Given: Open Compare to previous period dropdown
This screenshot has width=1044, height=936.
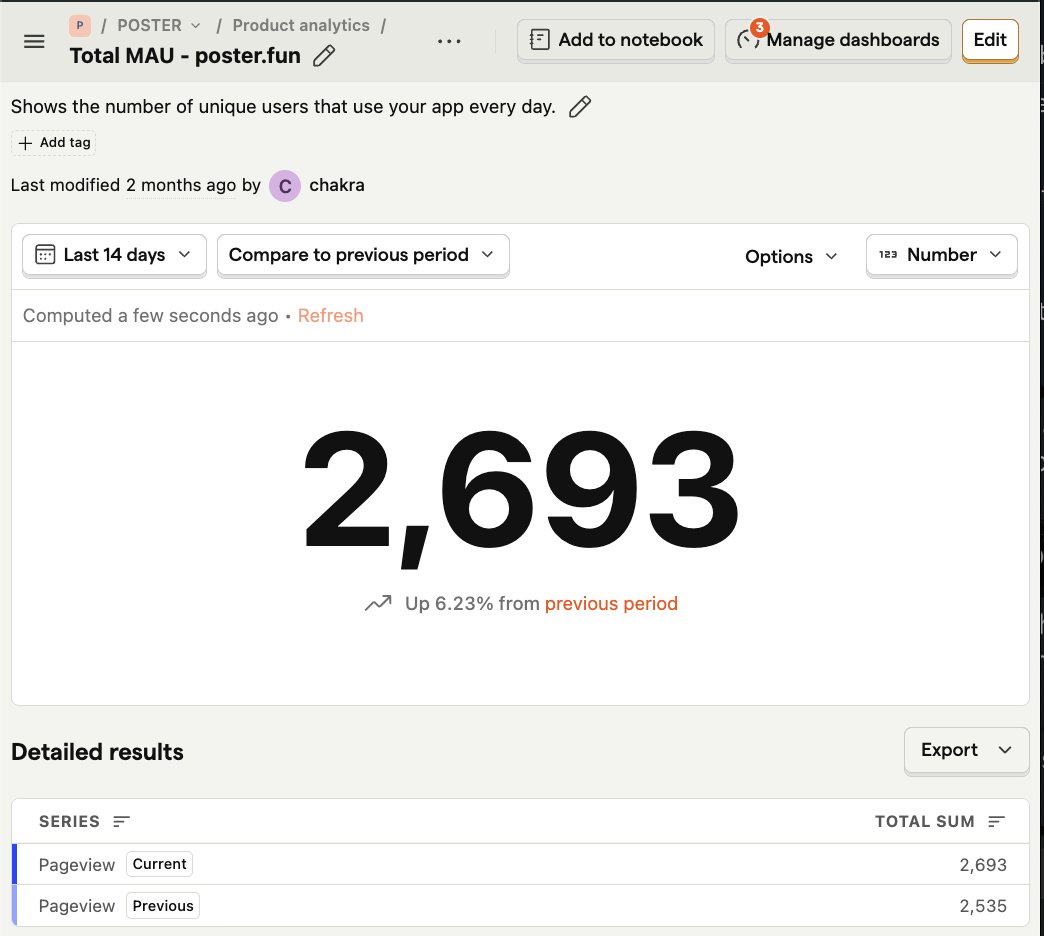Looking at the screenshot, I should point(363,255).
